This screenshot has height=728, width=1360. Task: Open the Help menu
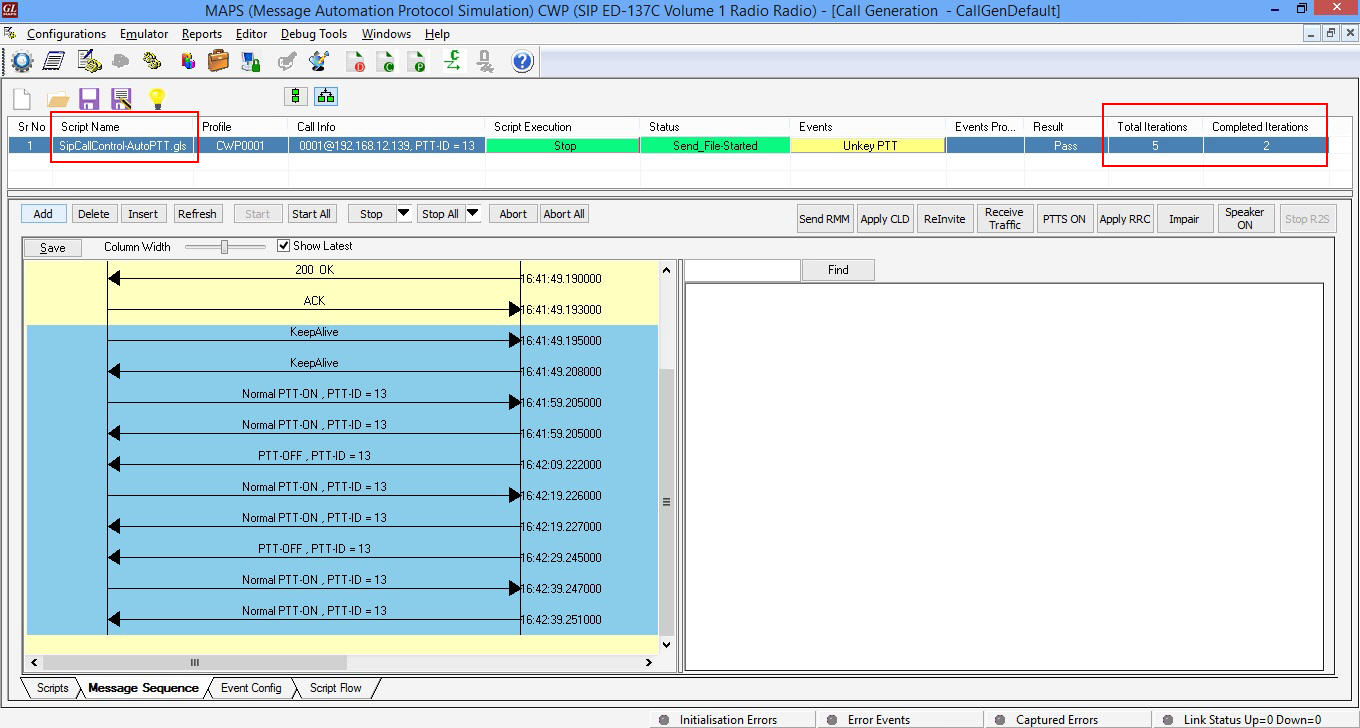437,34
